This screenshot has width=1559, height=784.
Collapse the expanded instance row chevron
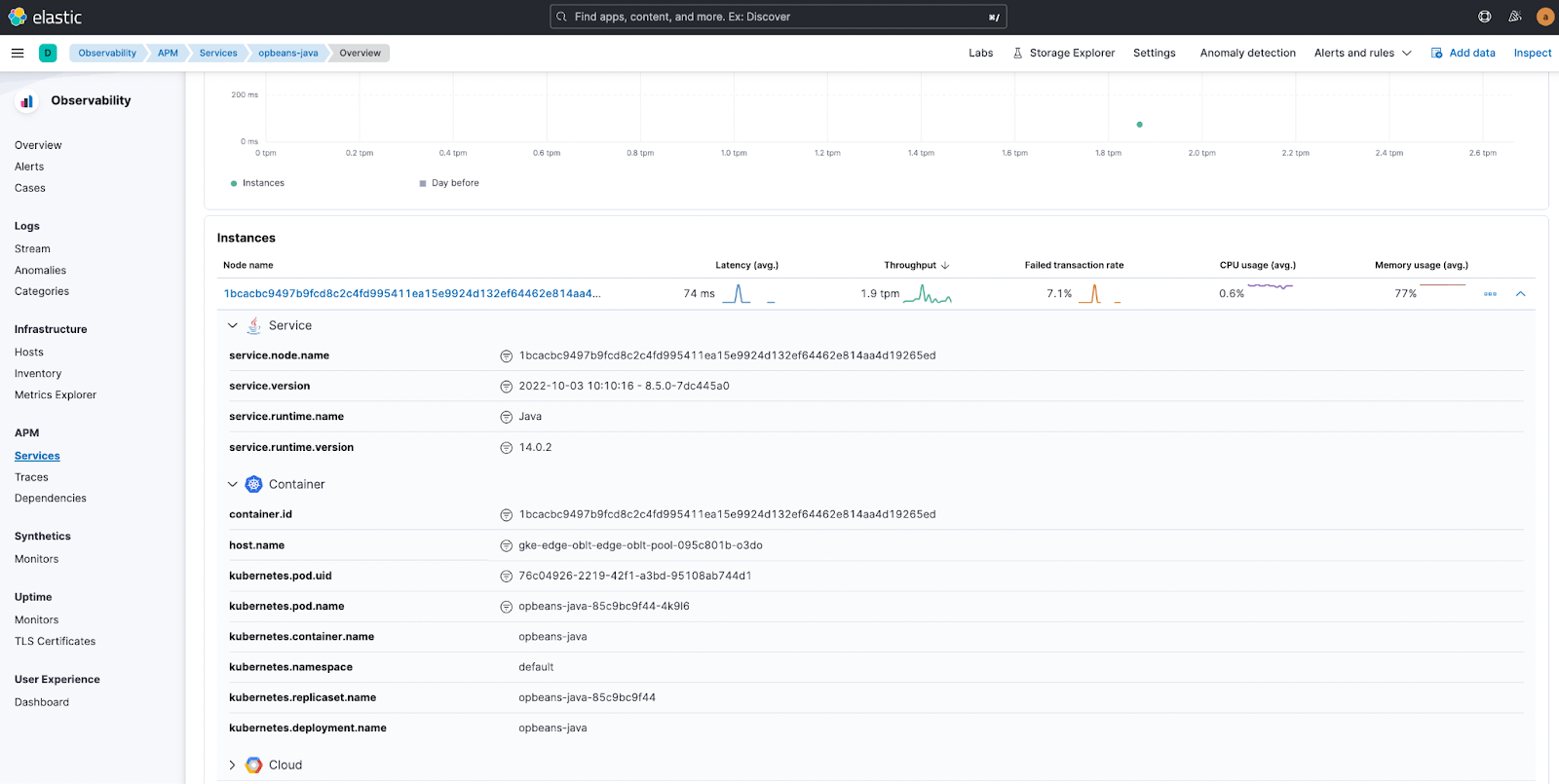pyautogui.click(x=1520, y=294)
